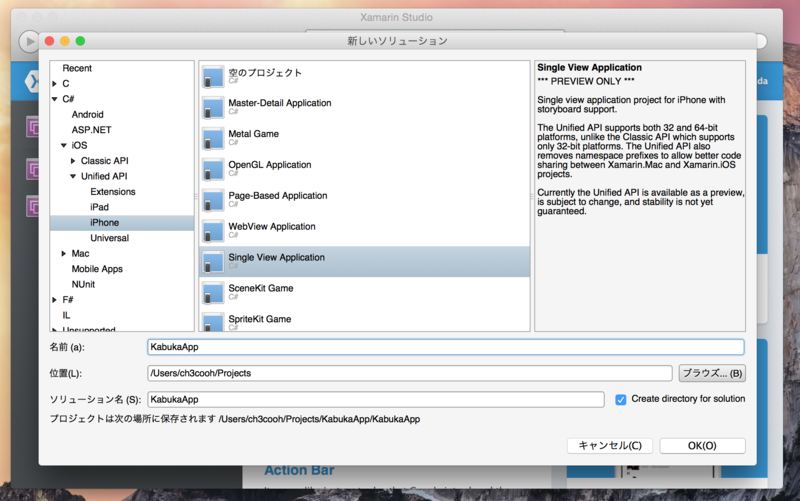Select ASP.NET category
This screenshot has height=501, width=800.
[x=91, y=130]
